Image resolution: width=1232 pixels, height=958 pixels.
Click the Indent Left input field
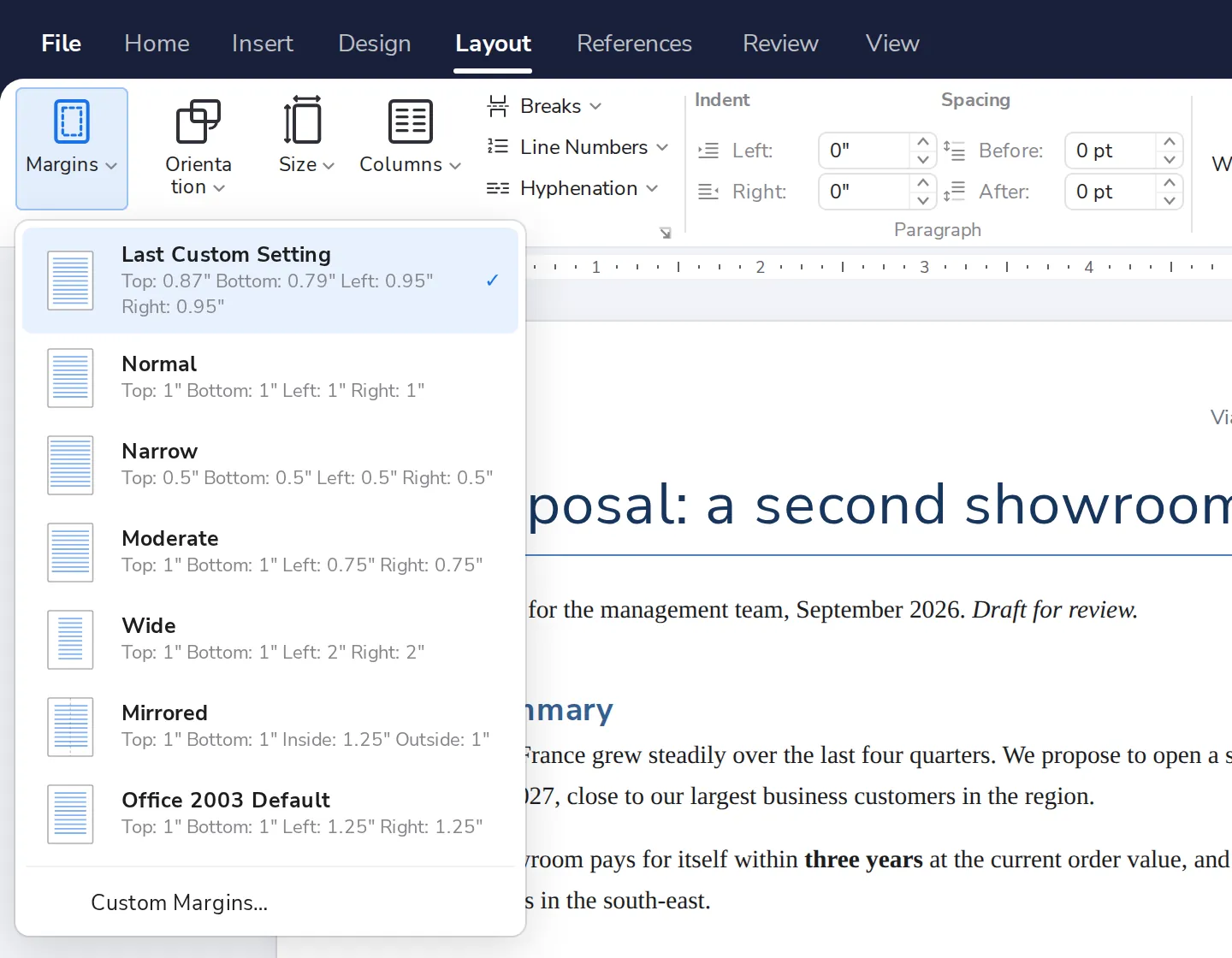864,151
